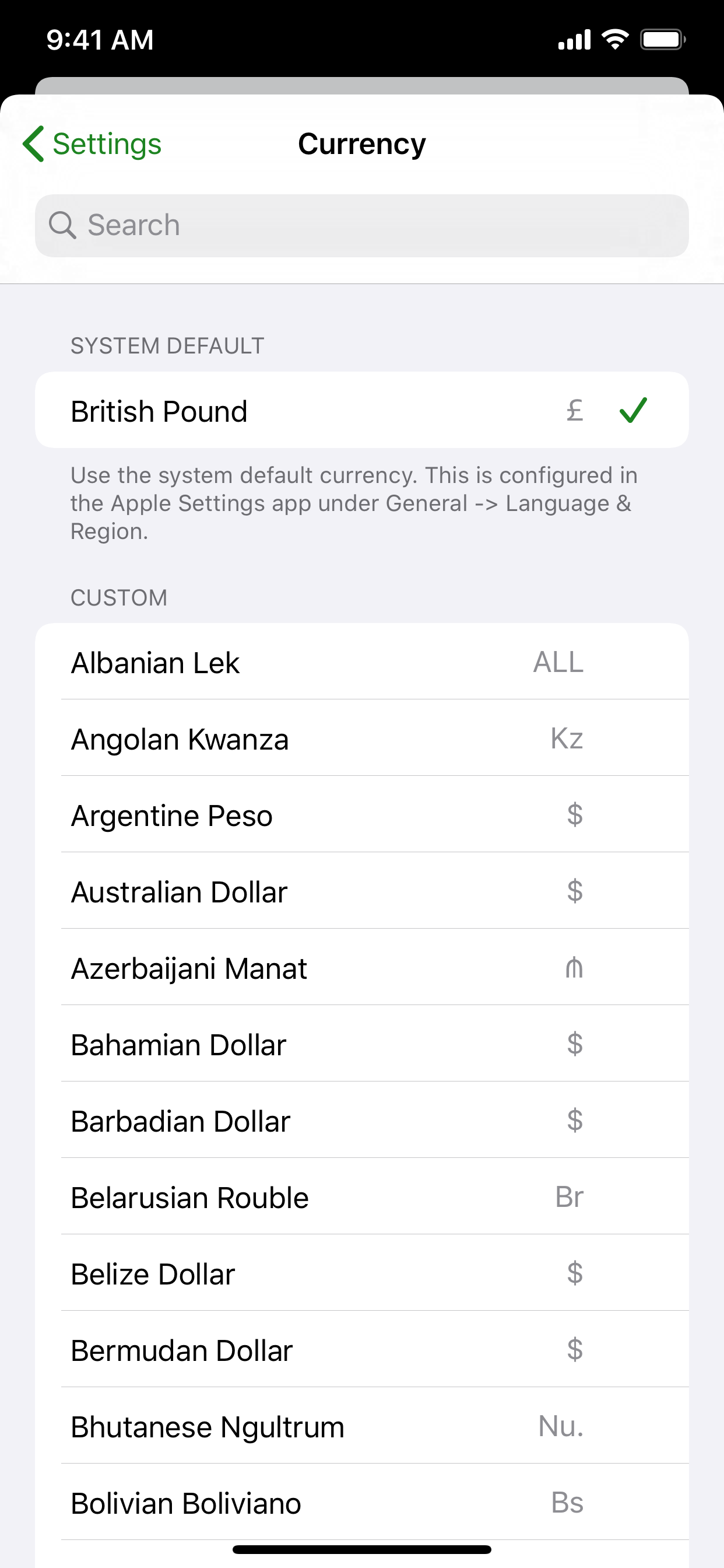Select British Pound system default
The height and width of the screenshot is (1568, 724).
[x=362, y=409]
